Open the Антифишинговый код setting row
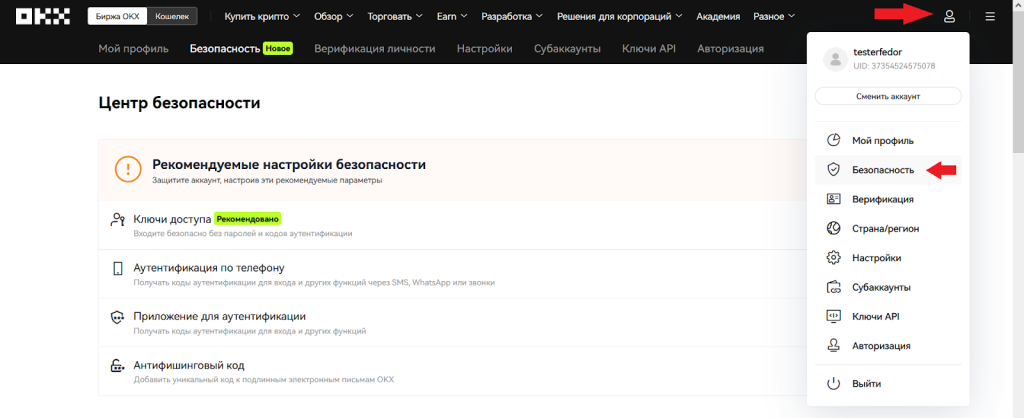 click(x=189, y=365)
